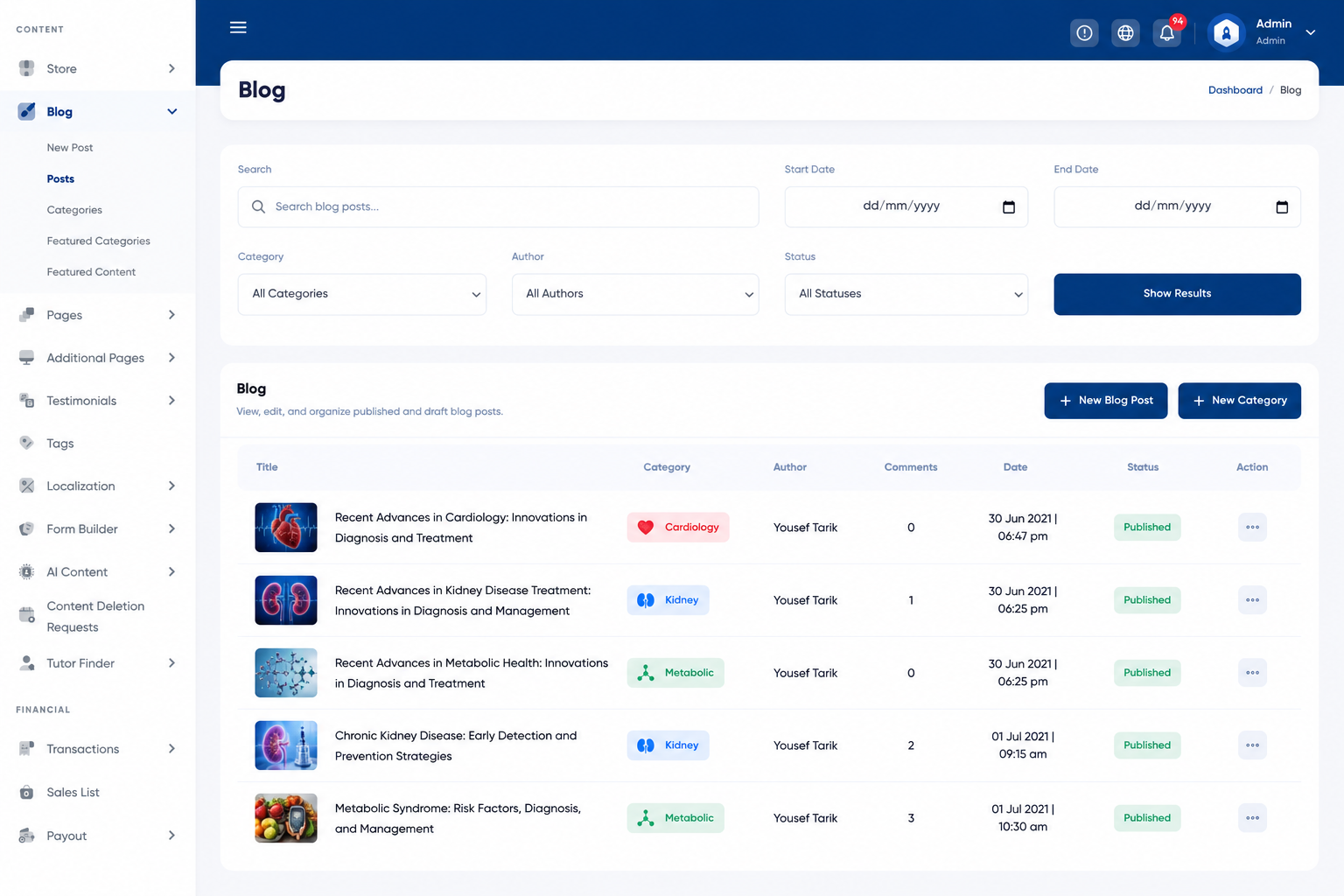Click the Comments column header

(x=911, y=467)
